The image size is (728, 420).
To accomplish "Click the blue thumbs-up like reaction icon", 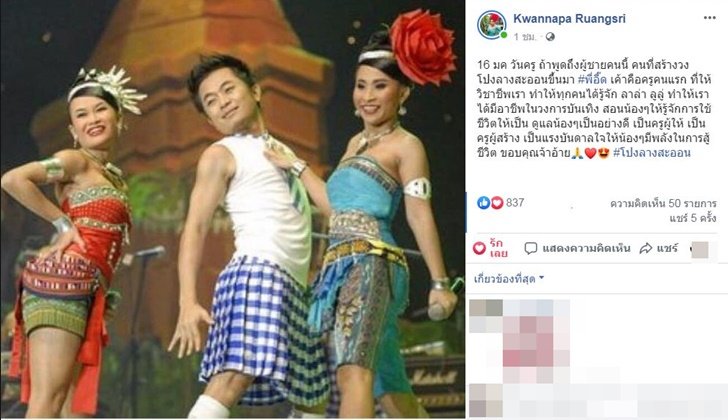I will [x=483, y=202].
